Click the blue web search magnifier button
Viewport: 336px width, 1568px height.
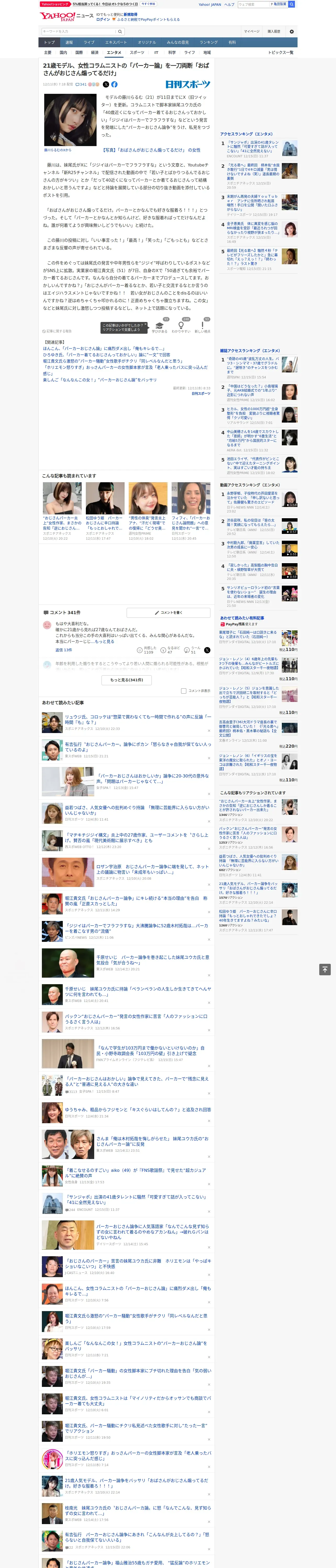click(292, 4)
